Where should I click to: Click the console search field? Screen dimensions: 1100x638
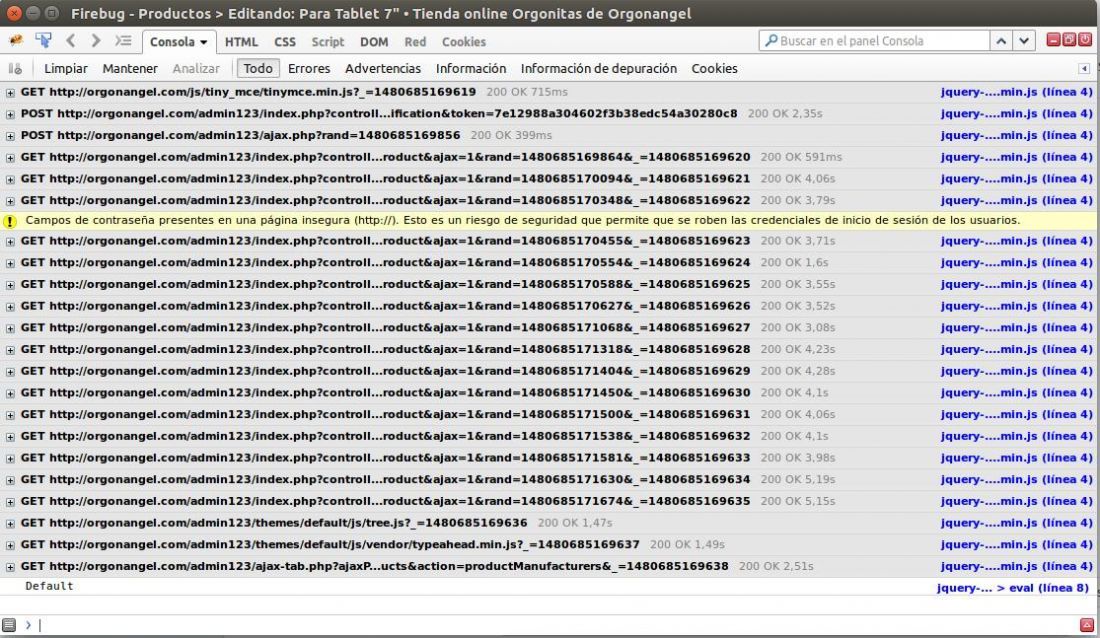point(874,41)
